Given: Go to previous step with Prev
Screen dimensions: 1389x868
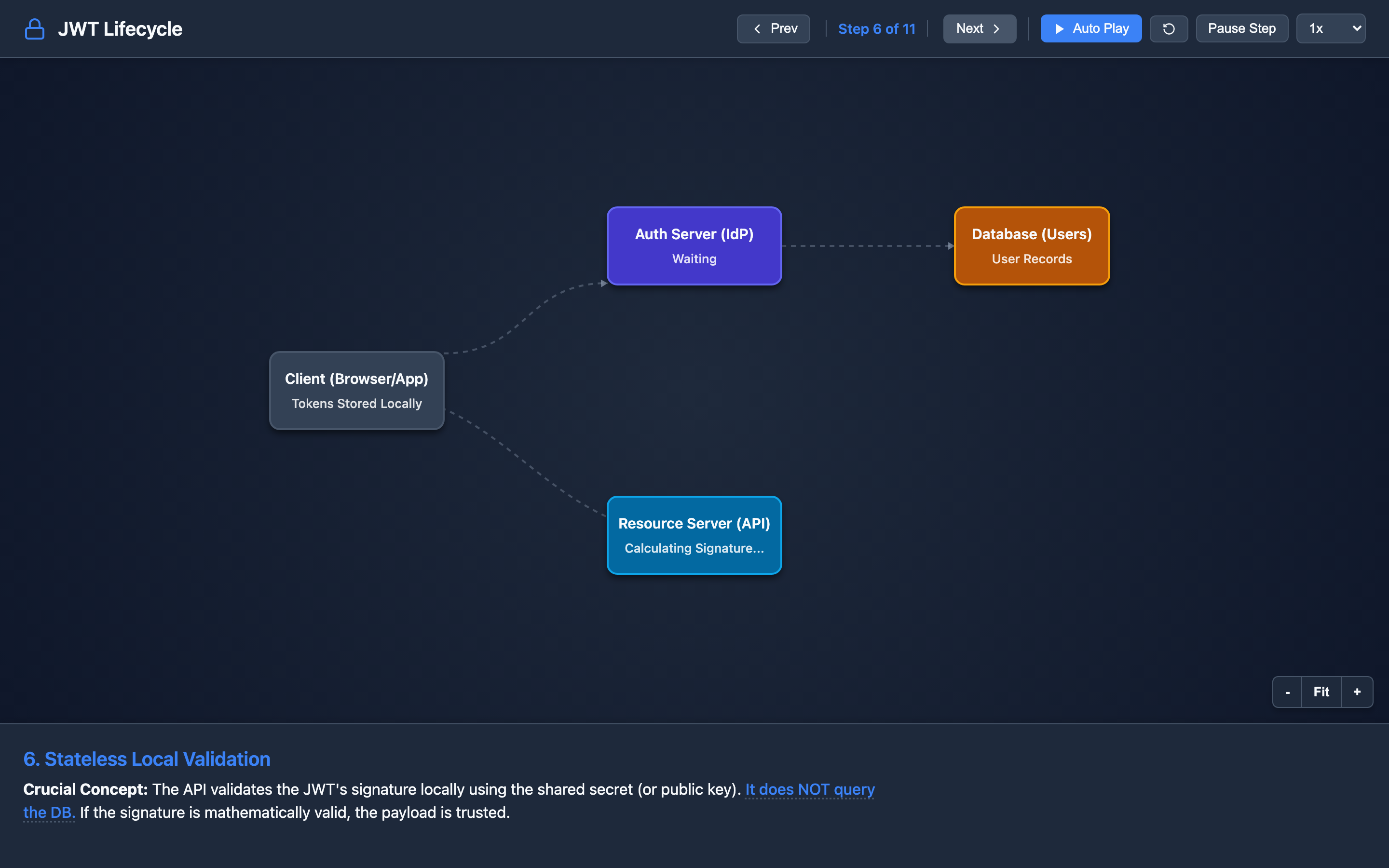Looking at the screenshot, I should [x=773, y=29].
